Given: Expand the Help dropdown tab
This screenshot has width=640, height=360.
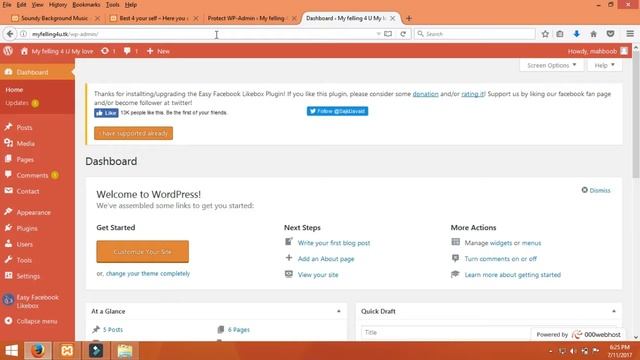Looking at the screenshot, I should pyautogui.click(x=604, y=65).
